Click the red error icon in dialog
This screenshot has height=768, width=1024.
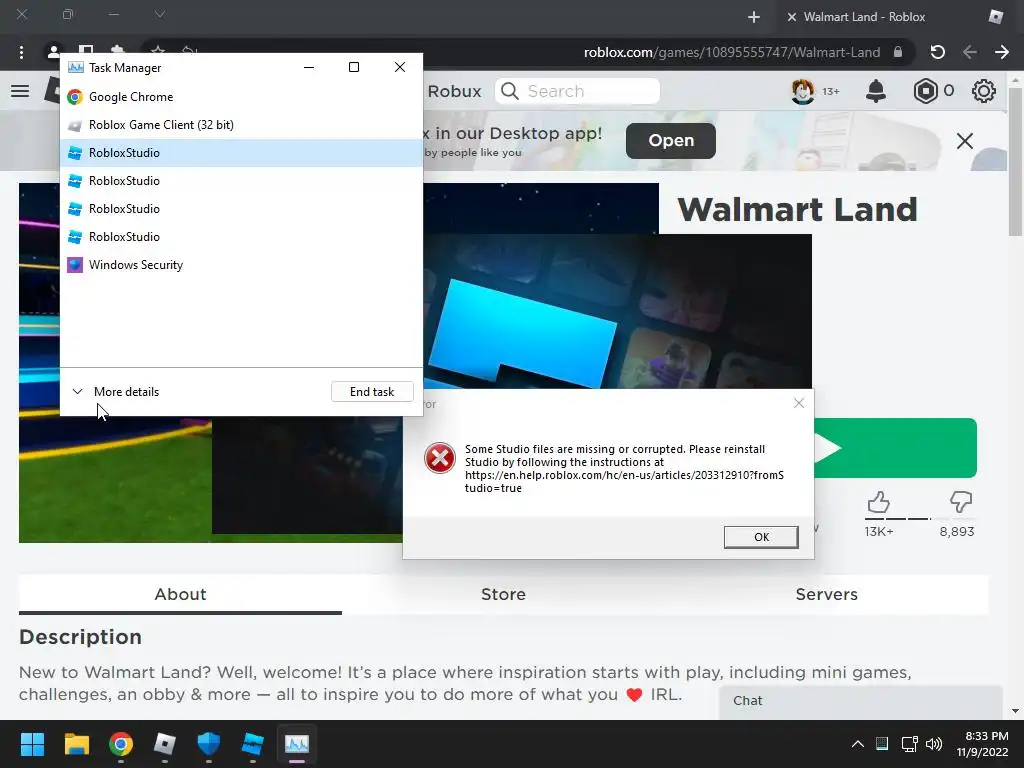440,458
